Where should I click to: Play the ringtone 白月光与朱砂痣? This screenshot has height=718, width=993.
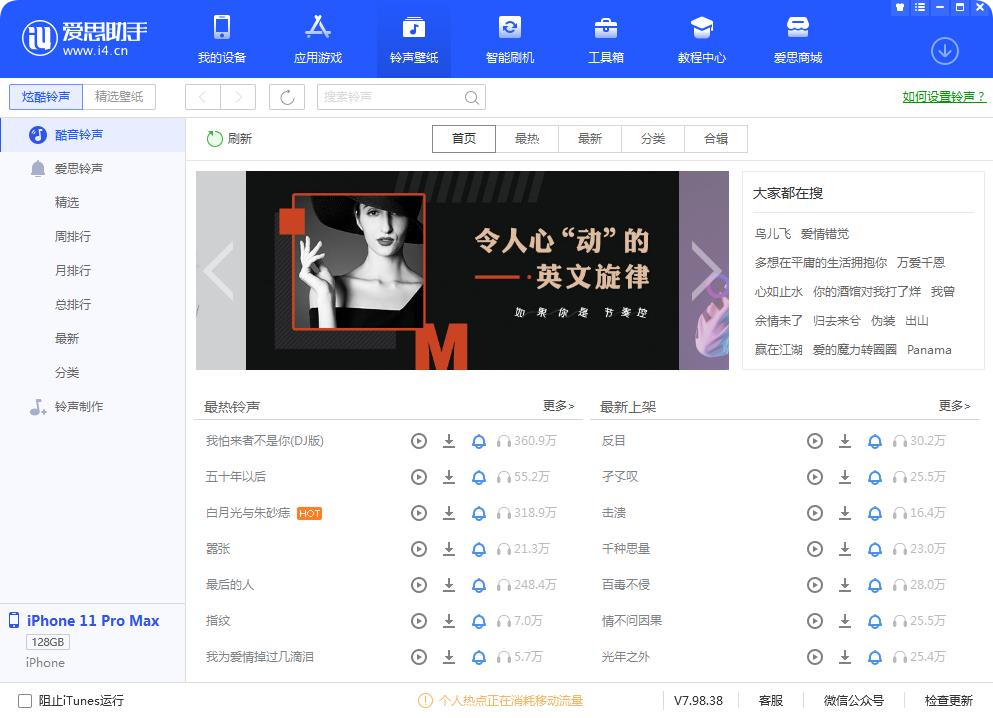pyautogui.click(x=419, y=513)
